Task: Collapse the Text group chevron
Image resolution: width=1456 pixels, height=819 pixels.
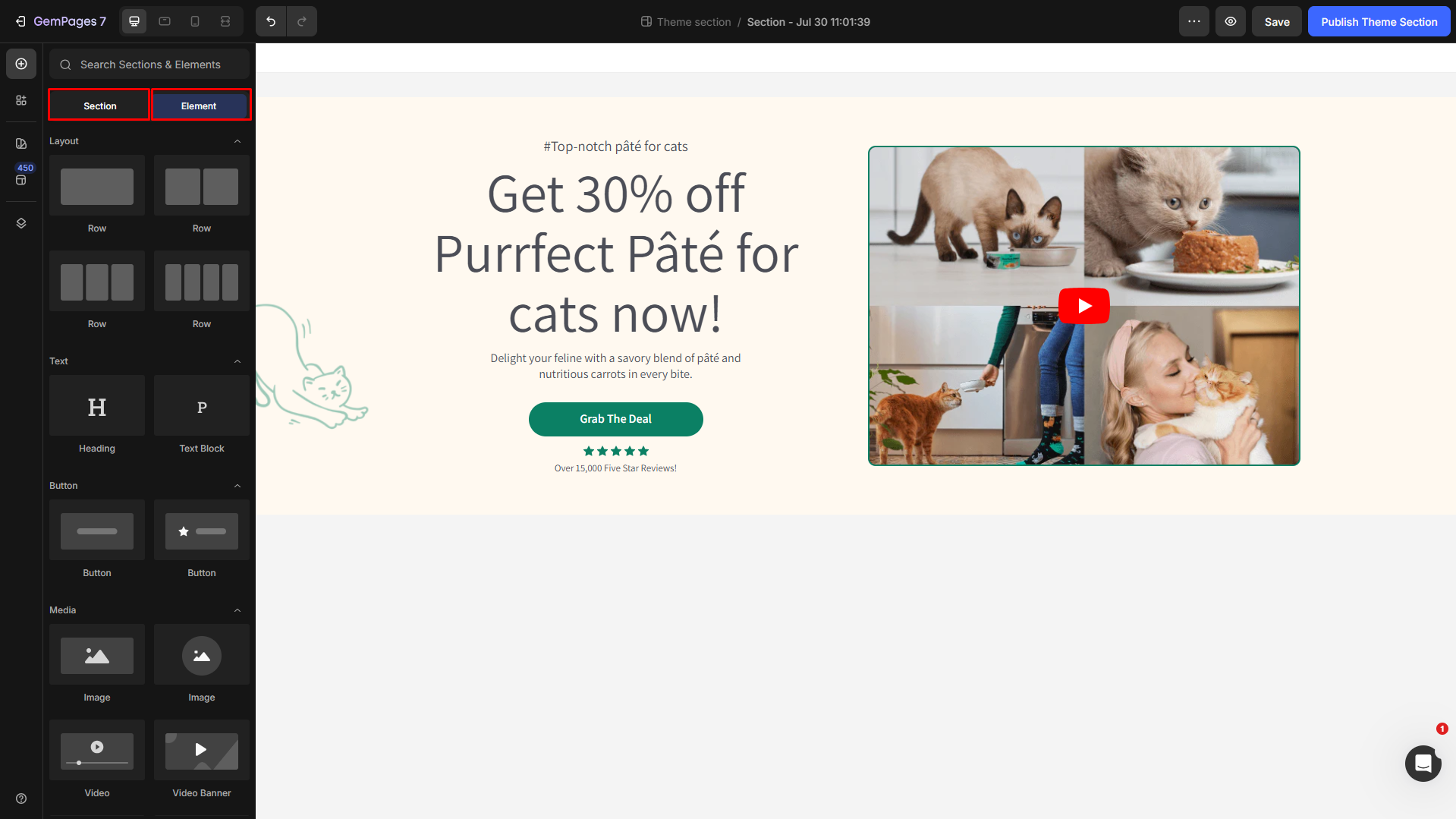Action: [237, 361]
